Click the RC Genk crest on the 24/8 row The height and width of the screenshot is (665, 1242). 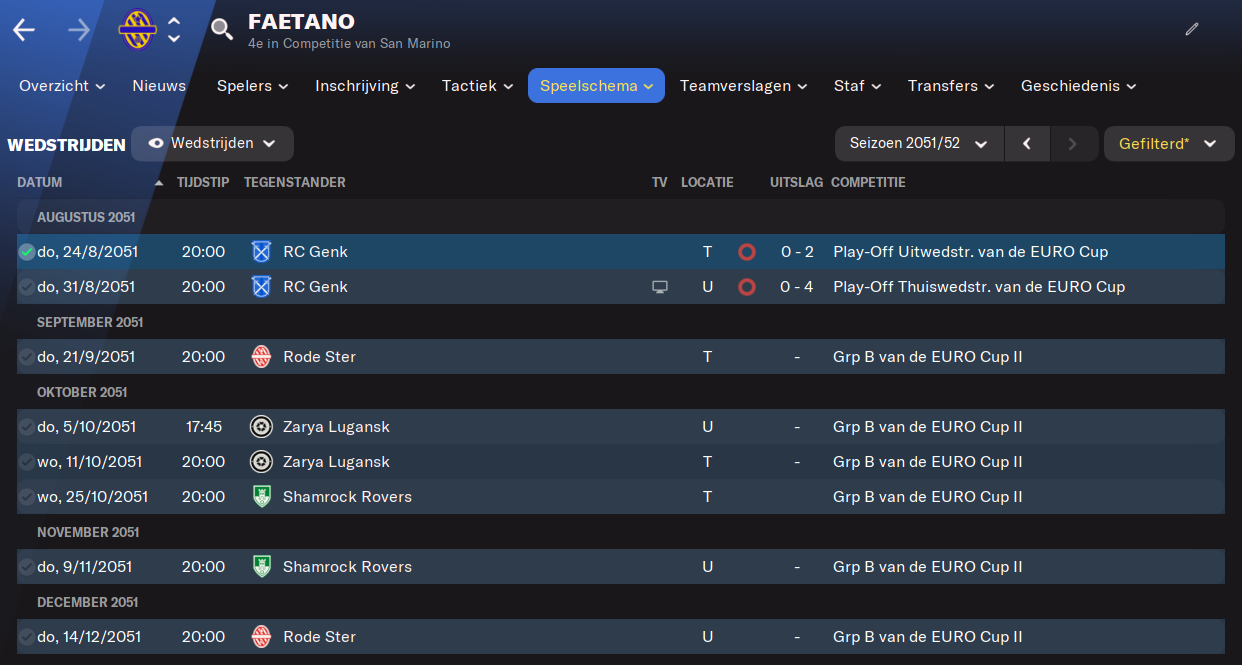261,252
